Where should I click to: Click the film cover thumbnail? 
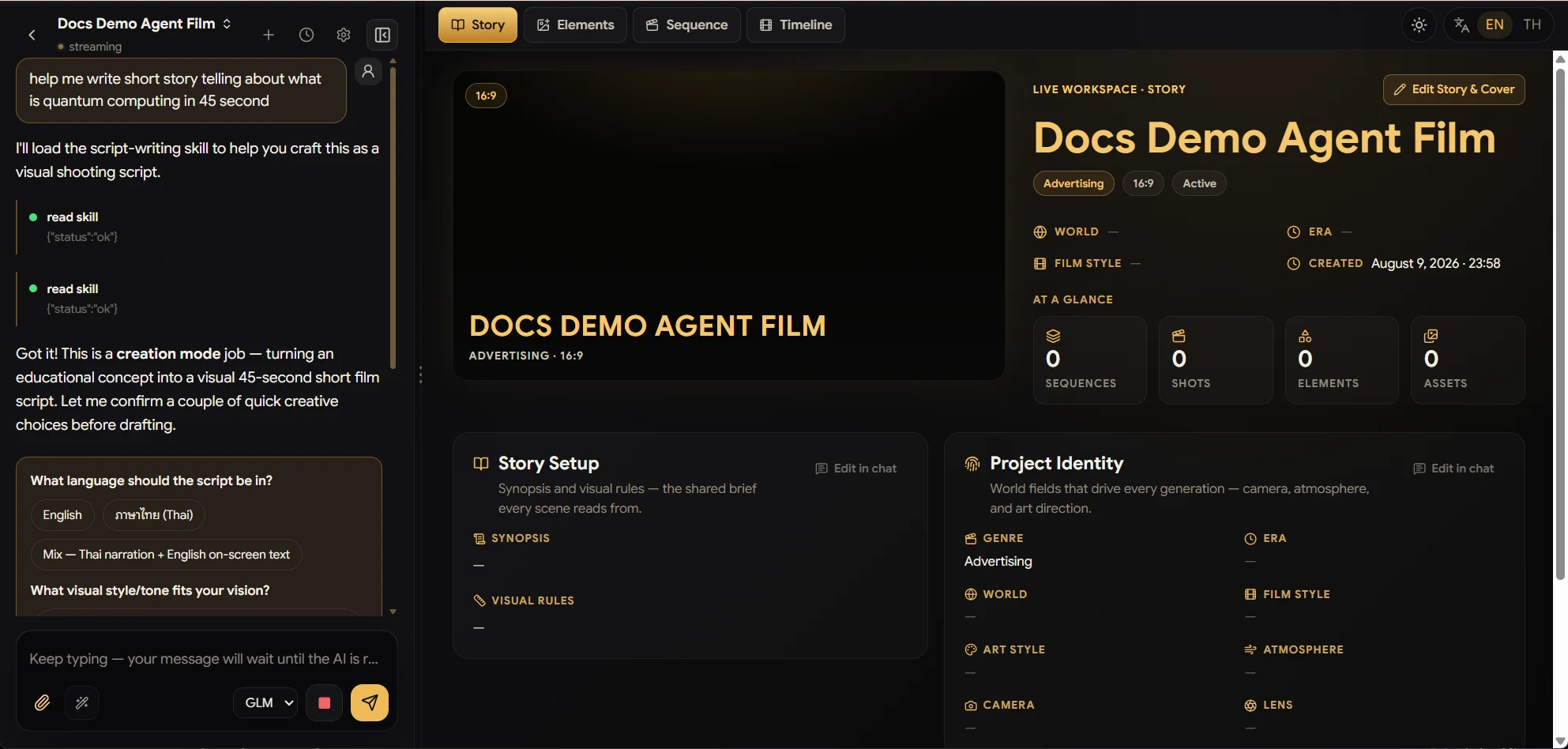coord(728,225)
